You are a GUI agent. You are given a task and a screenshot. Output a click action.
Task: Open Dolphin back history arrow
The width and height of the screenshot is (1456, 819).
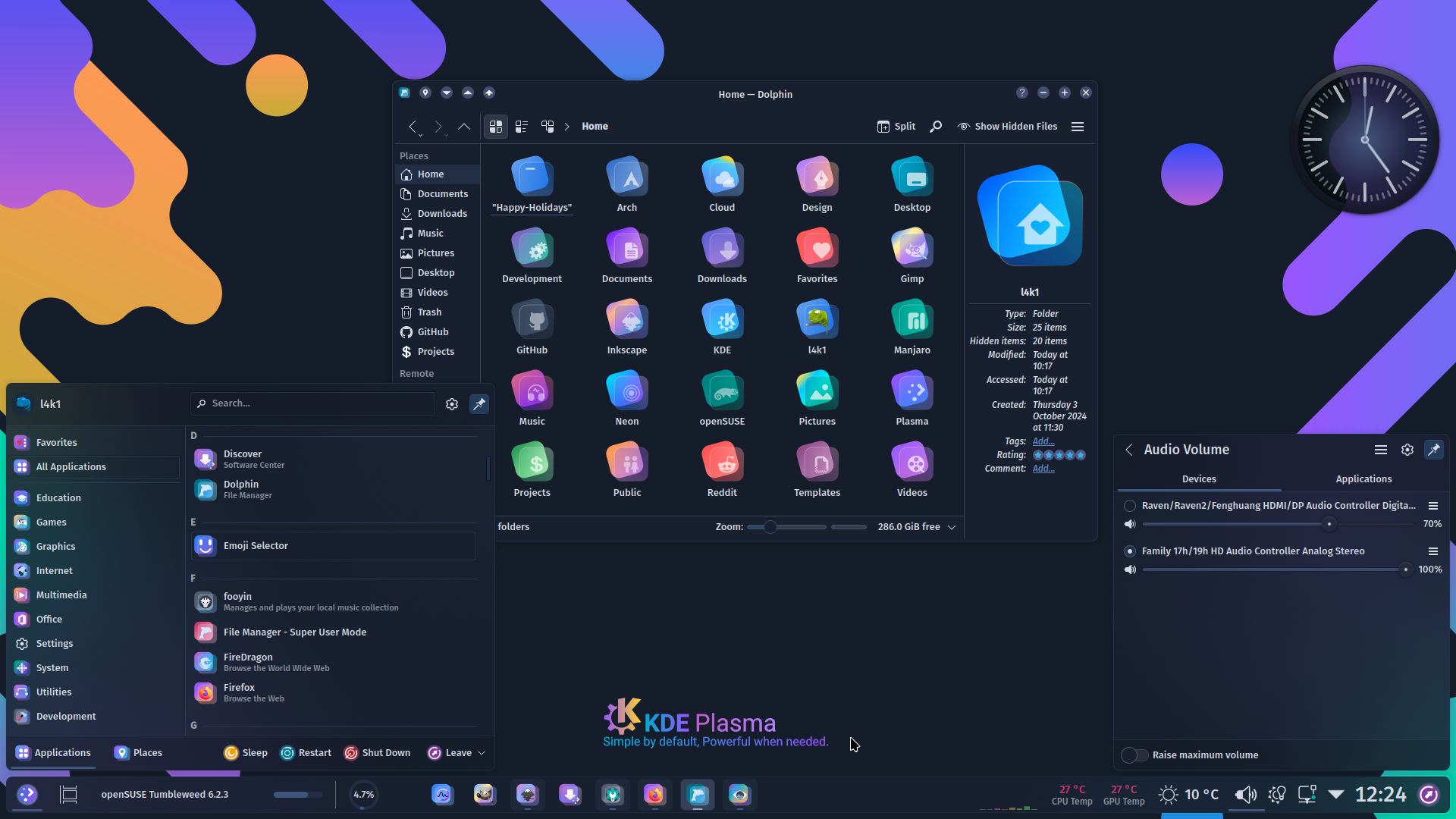point(413,127)
